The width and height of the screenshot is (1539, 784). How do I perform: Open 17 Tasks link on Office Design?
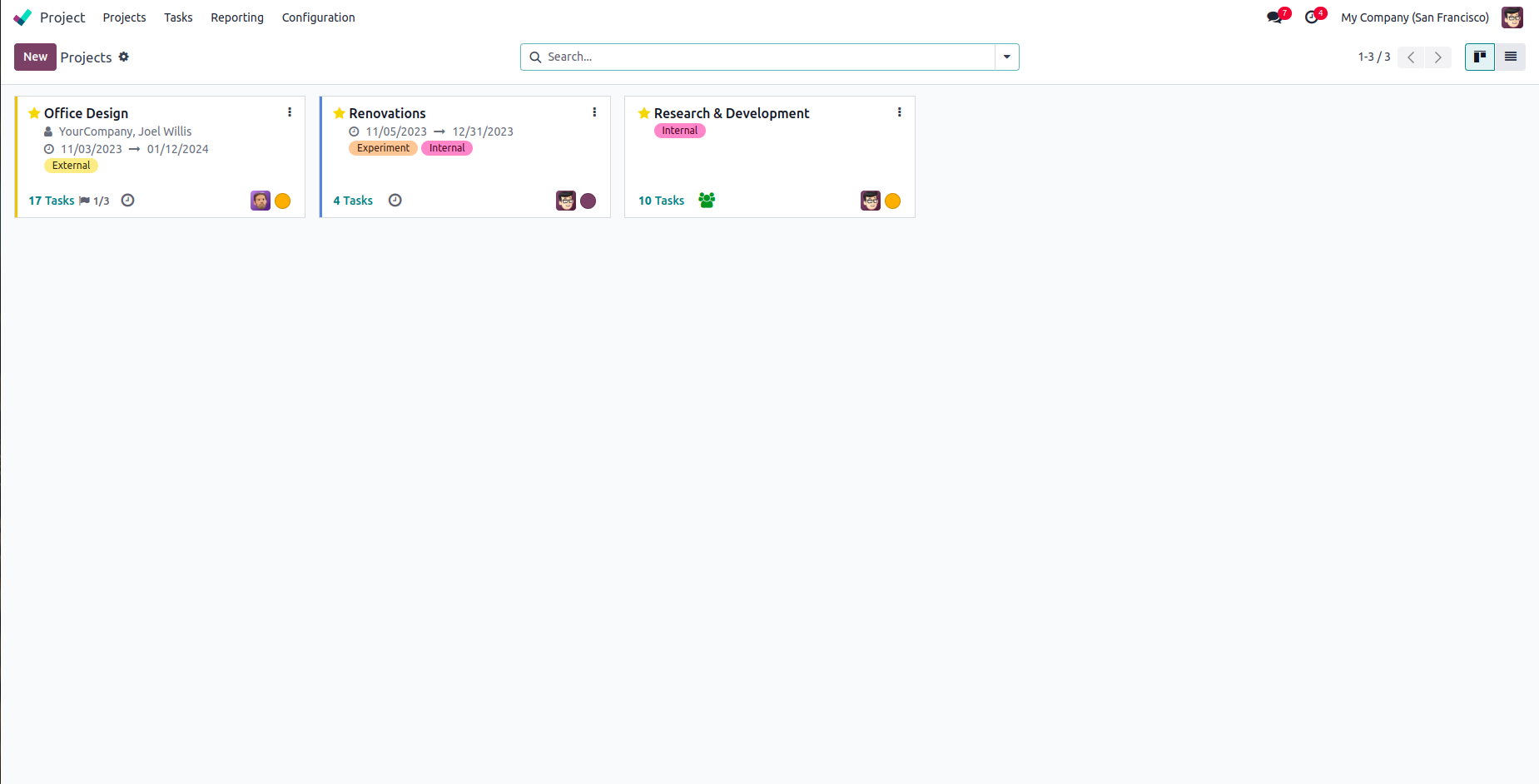[x=52, y=201]
